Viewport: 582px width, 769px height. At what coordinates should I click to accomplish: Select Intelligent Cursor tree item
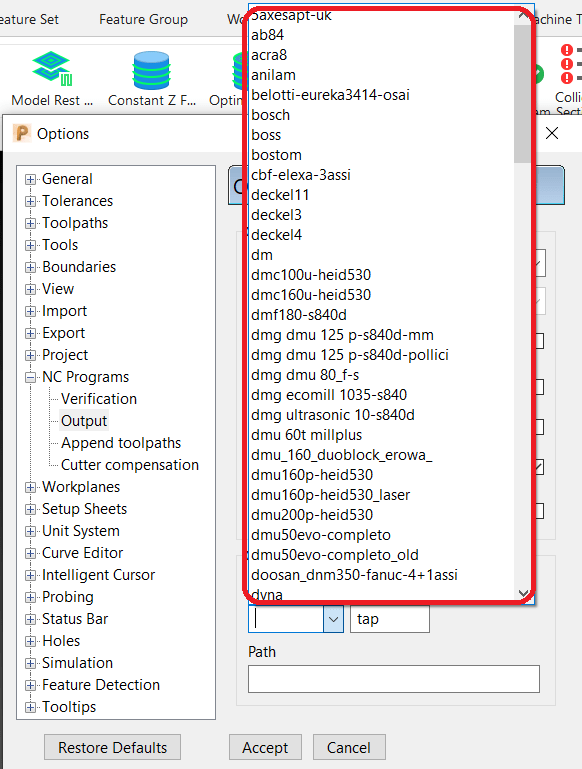tap(99, 575)
